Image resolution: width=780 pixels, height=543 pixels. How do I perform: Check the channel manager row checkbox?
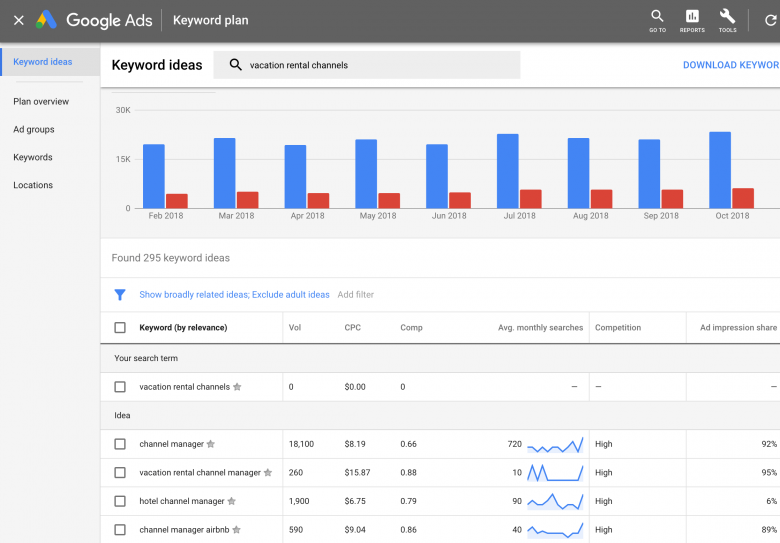[120, 444]
